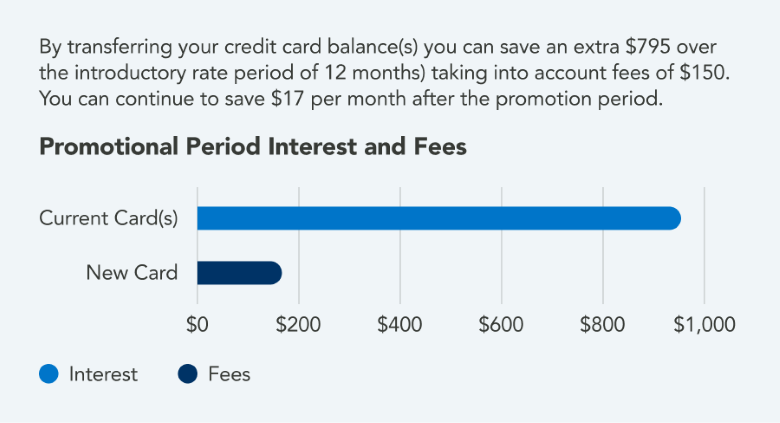This screenshot has height=423, width=780.
Task: Click the $600 axis tick label
Action: [x=500, y=325]
